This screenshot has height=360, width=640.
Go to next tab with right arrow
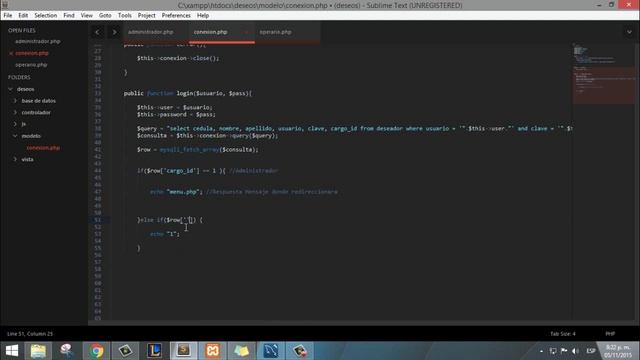click(114, 32)
